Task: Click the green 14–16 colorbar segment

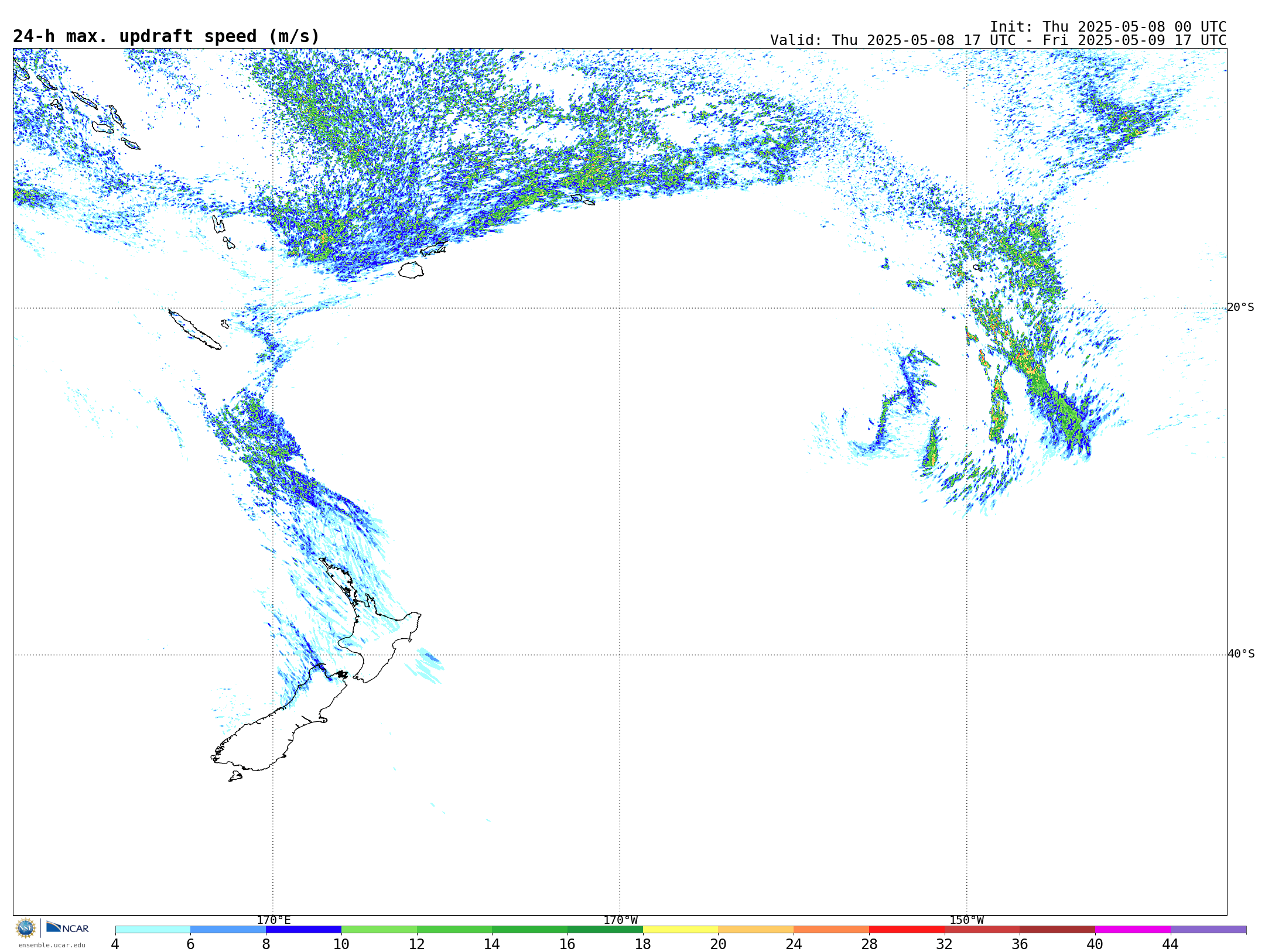Action: pos(529,929)
